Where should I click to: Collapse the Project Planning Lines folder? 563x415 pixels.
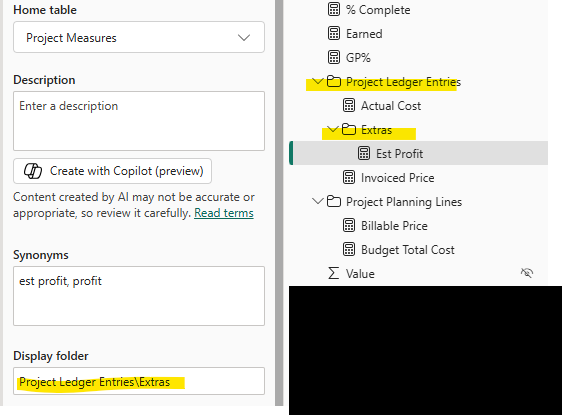[x=317, y=201]
